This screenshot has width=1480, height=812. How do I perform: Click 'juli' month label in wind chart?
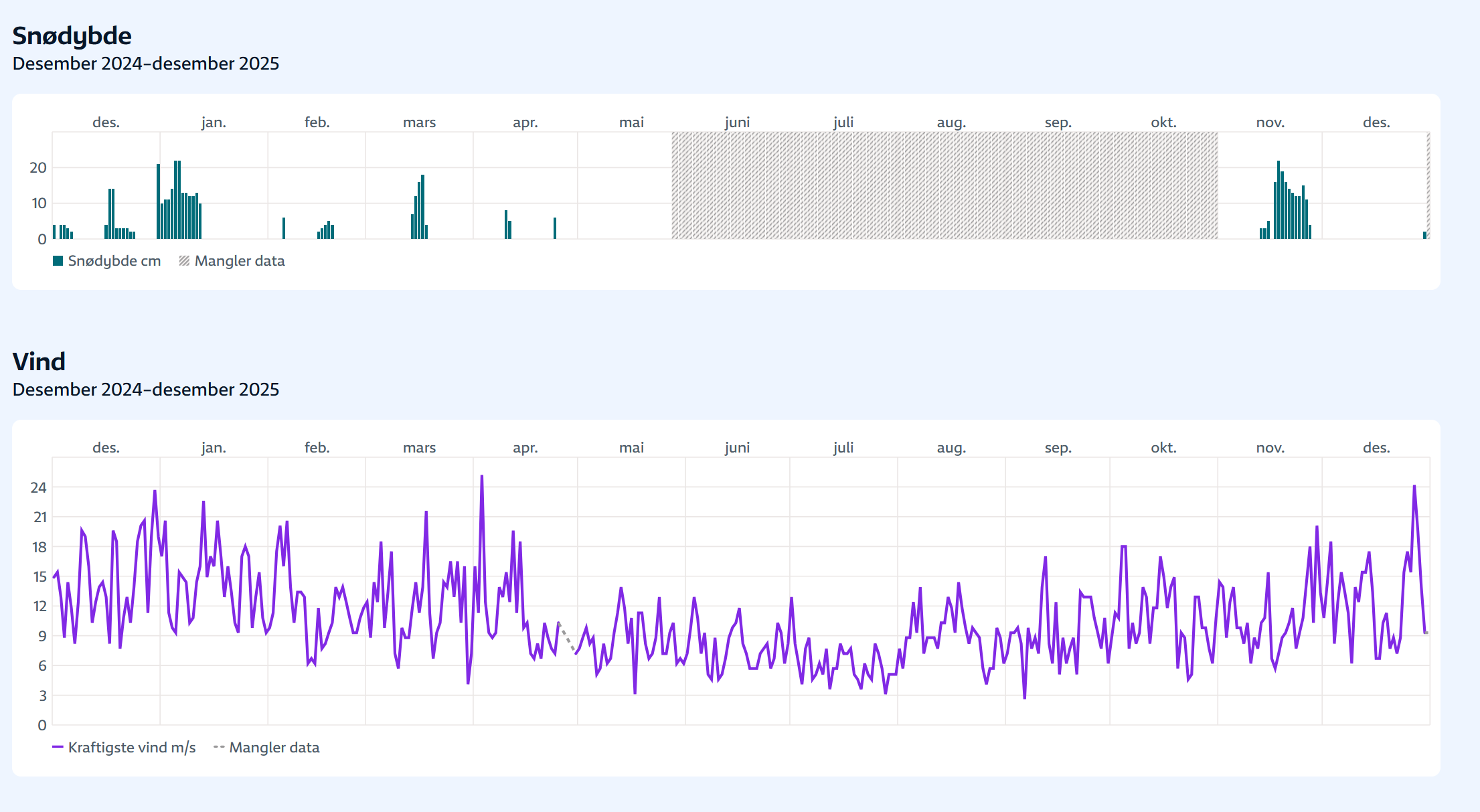pos(843,448)
